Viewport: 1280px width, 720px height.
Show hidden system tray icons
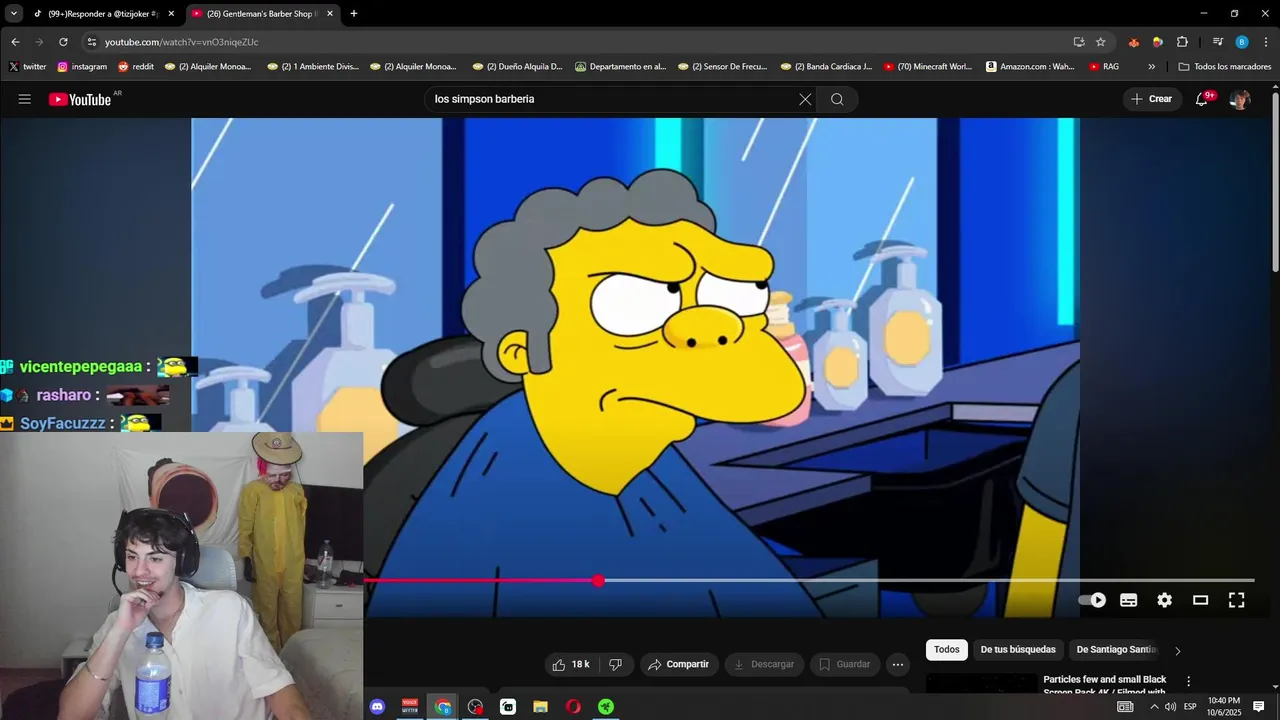click(x=1154, y=707)
